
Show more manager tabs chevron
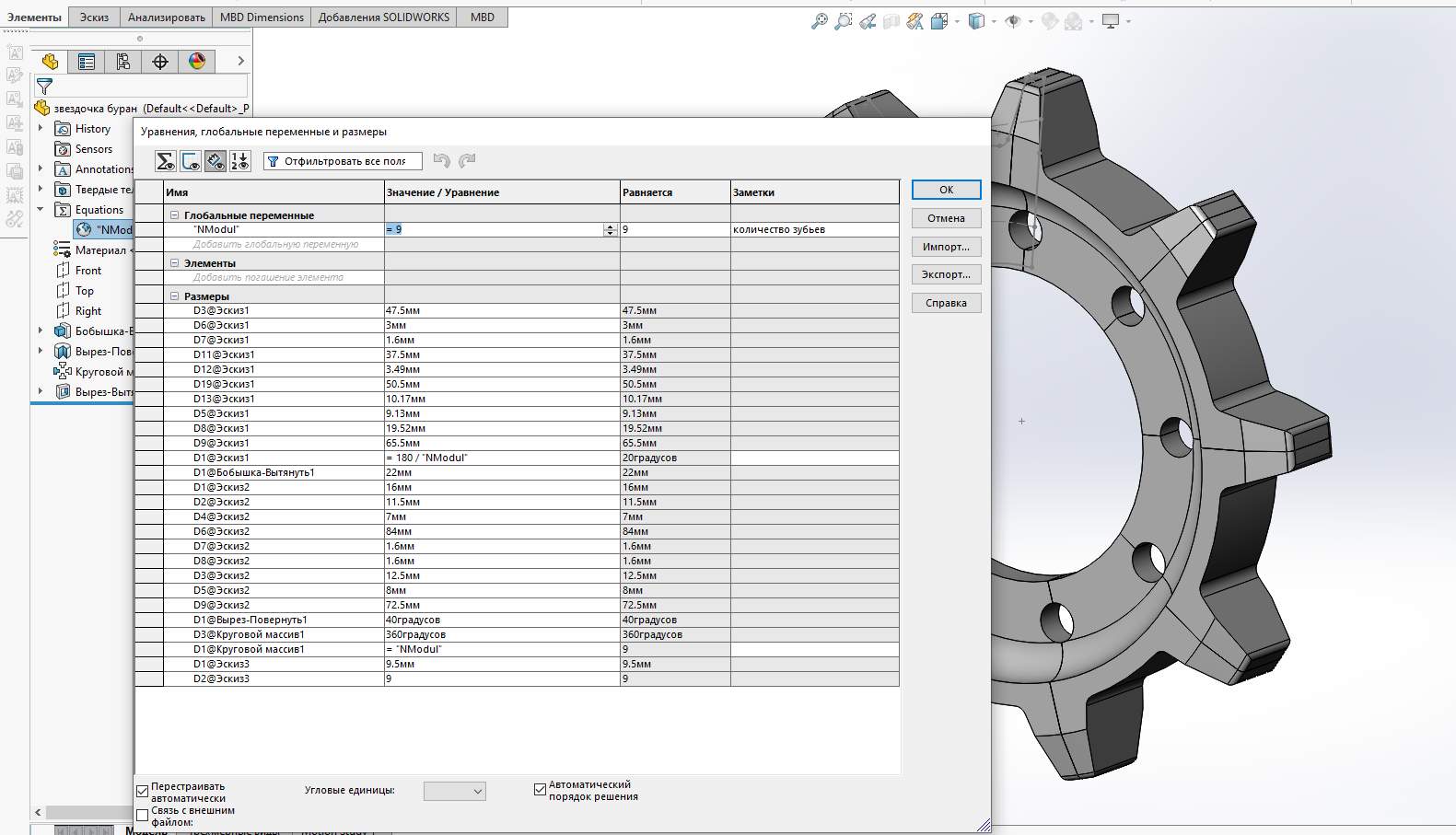(241, 62)
